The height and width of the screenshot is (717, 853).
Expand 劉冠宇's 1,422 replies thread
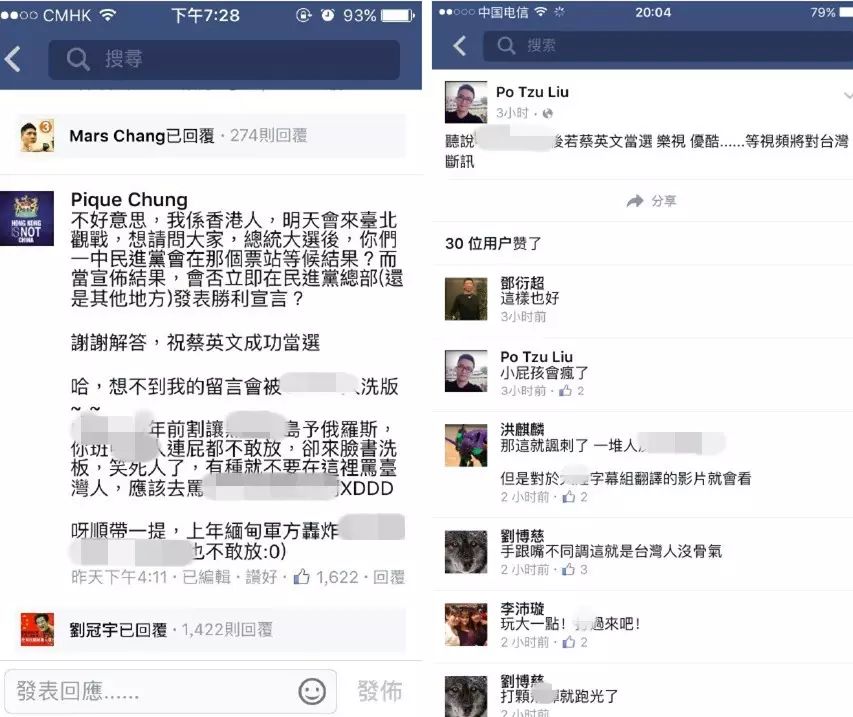coord(211,629)
